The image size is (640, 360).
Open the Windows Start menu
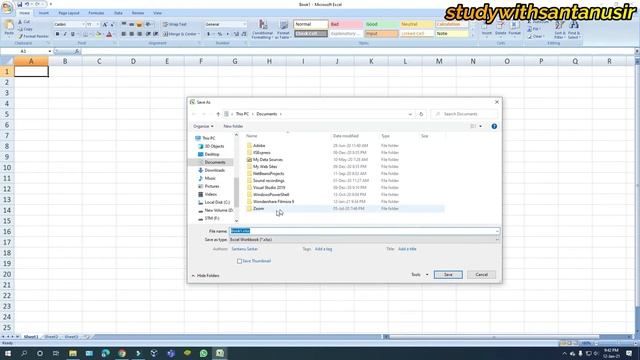(7, 353)
